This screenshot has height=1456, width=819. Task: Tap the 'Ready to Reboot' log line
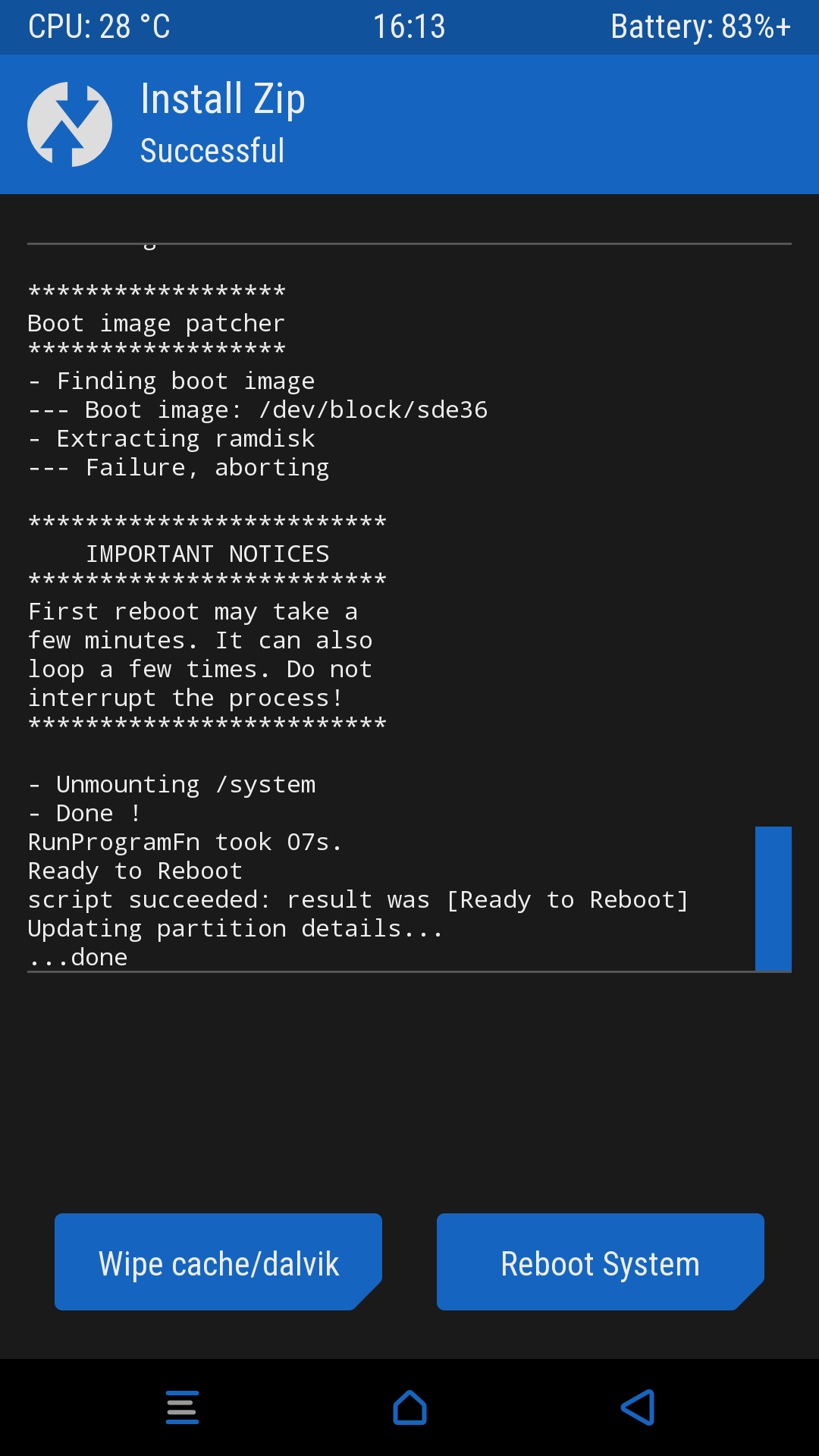click(x=135, y=871)
